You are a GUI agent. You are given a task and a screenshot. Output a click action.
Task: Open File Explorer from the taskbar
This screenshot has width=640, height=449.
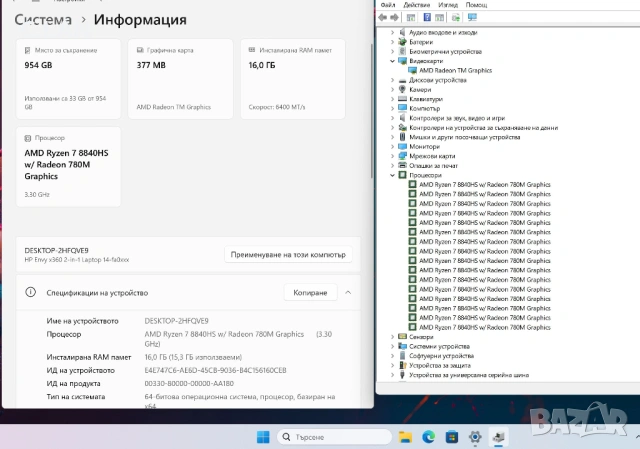[405, 437]
